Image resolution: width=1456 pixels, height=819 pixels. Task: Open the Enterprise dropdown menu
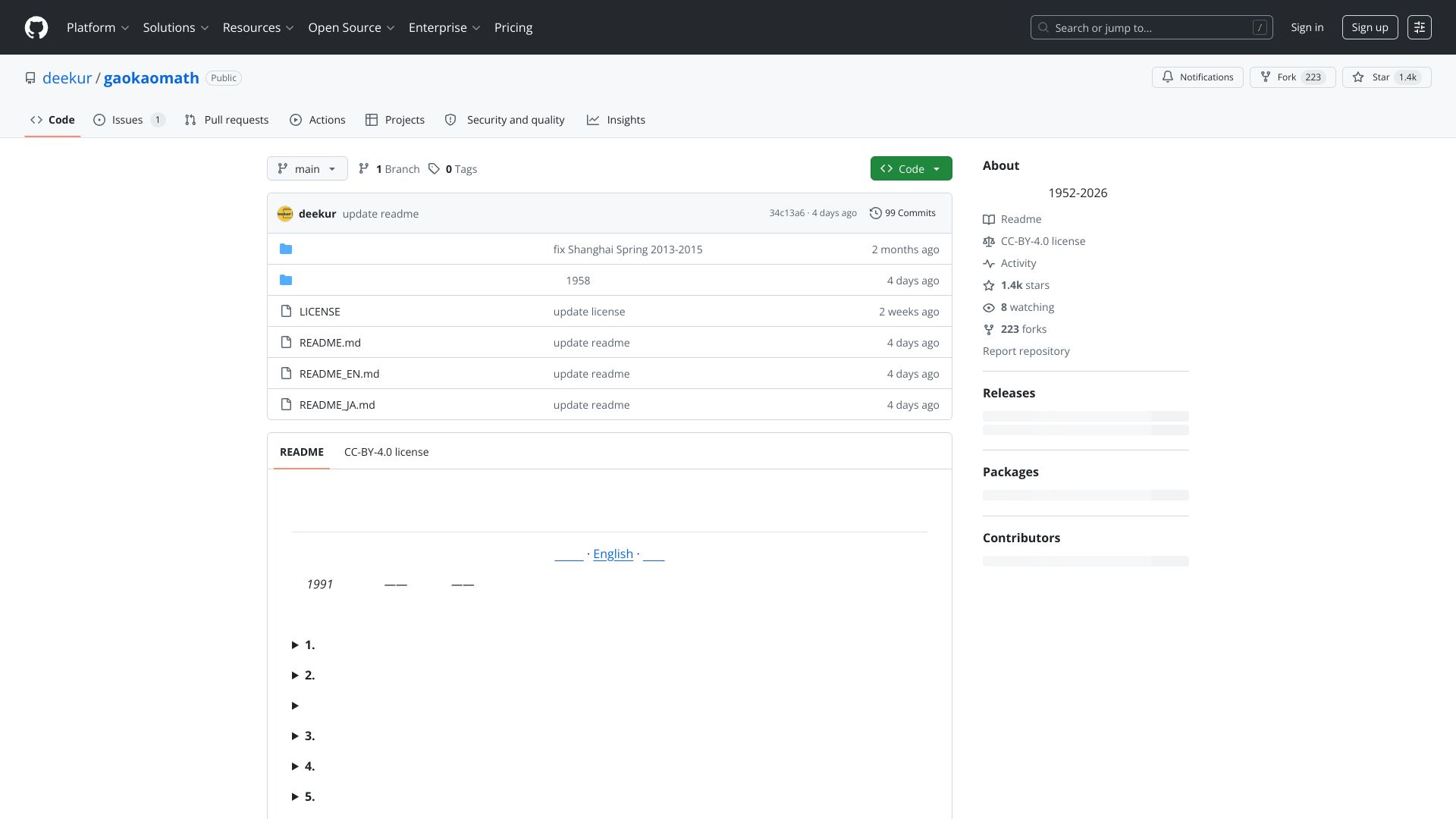click(x=444, y=27)
